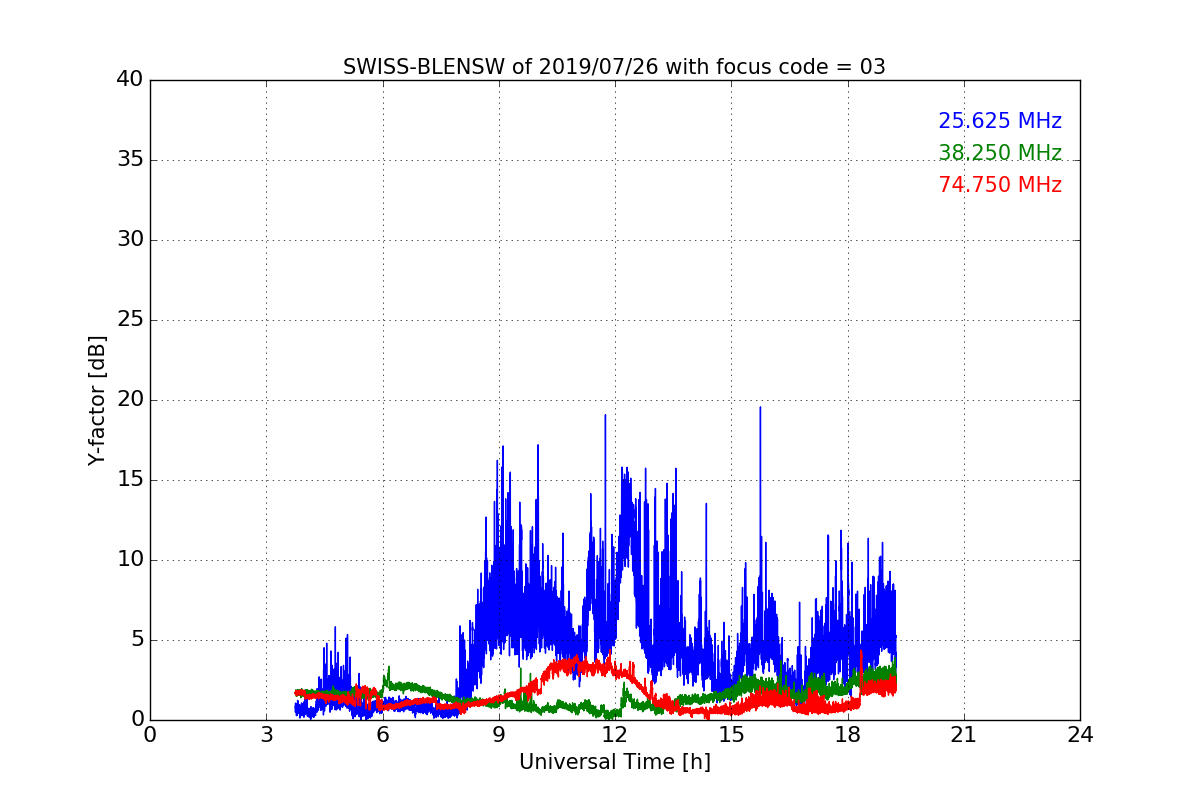The width and height of the screenshot is (1200, 800).
Task: Click the y-axis tick label 30
Action: click(x=129, y=240)
